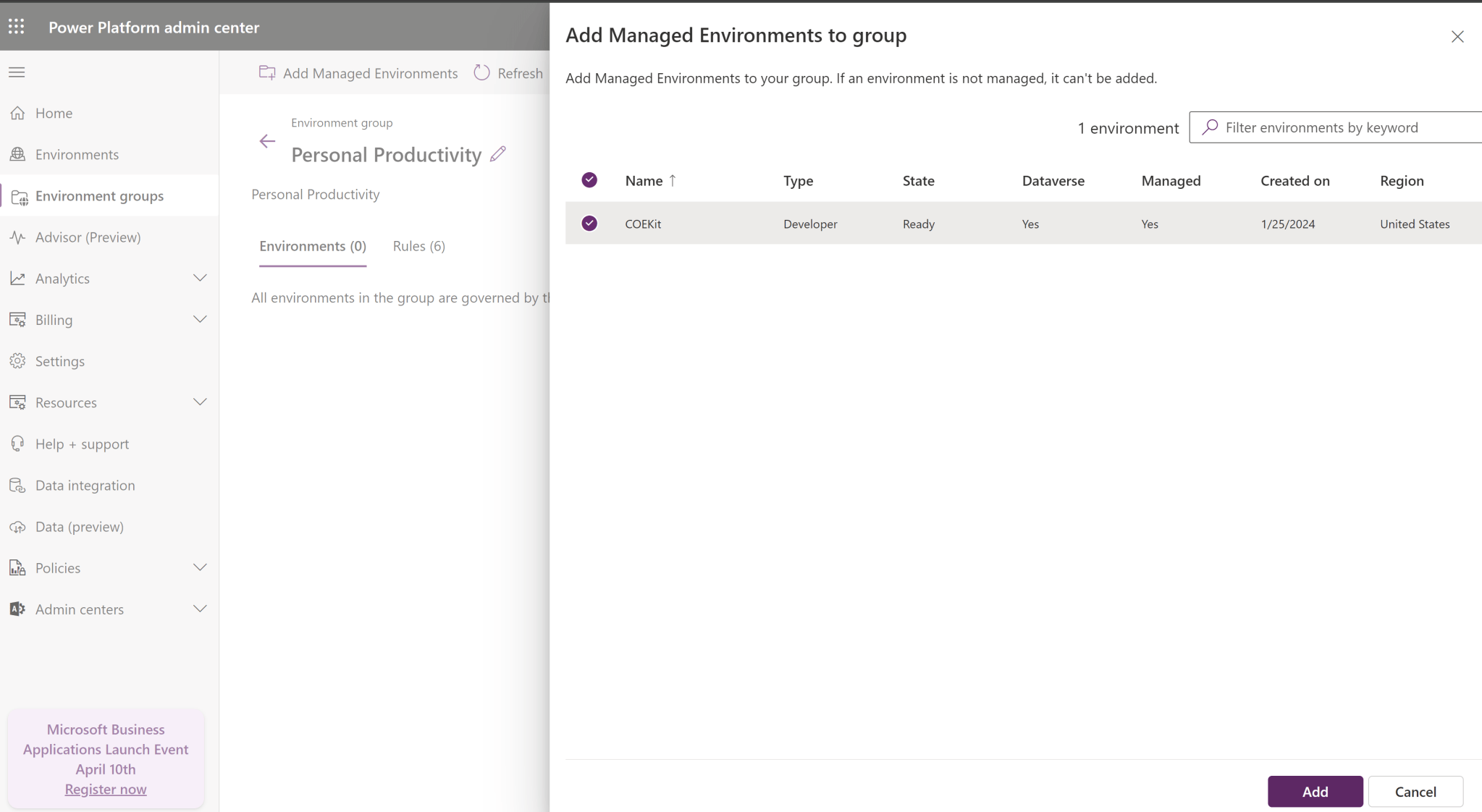
Task: Click the Add button
Action: point(1314,791)
